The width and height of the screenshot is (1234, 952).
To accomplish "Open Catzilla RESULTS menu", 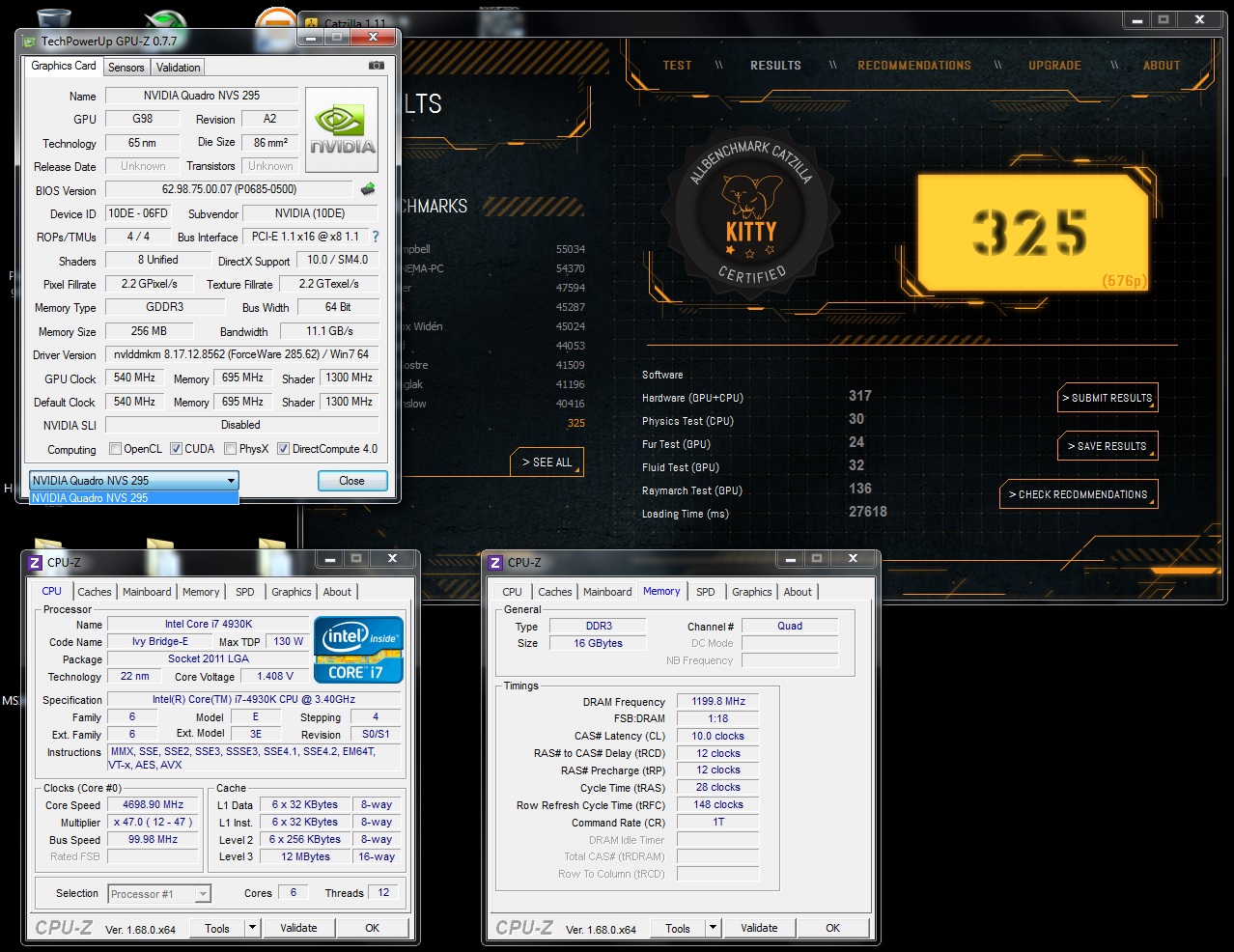I will (x=775, y=66).
